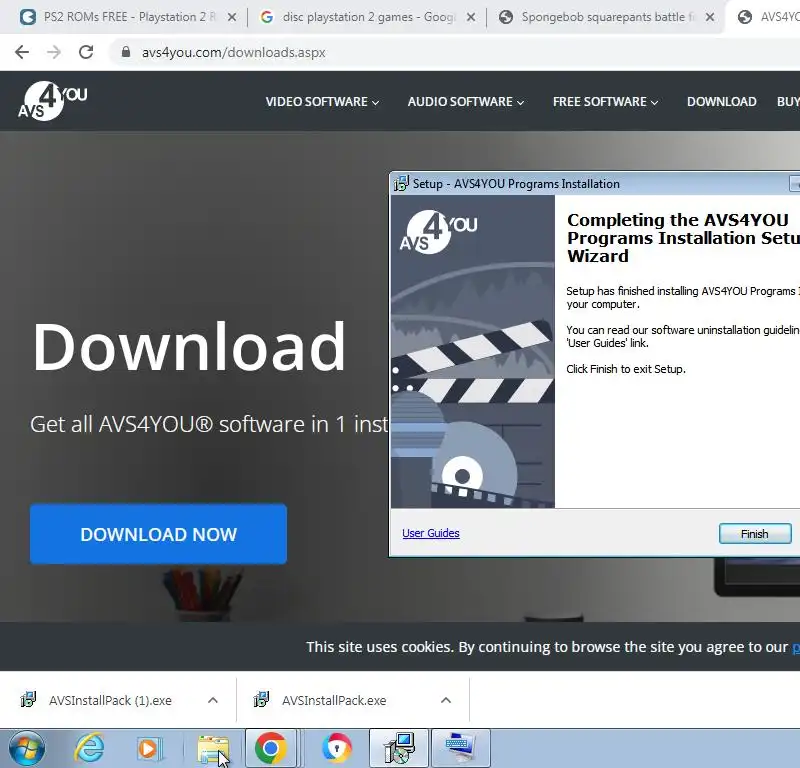Click the browser forward arrow
Screen dimensions: 800x768
pos(54,52)
